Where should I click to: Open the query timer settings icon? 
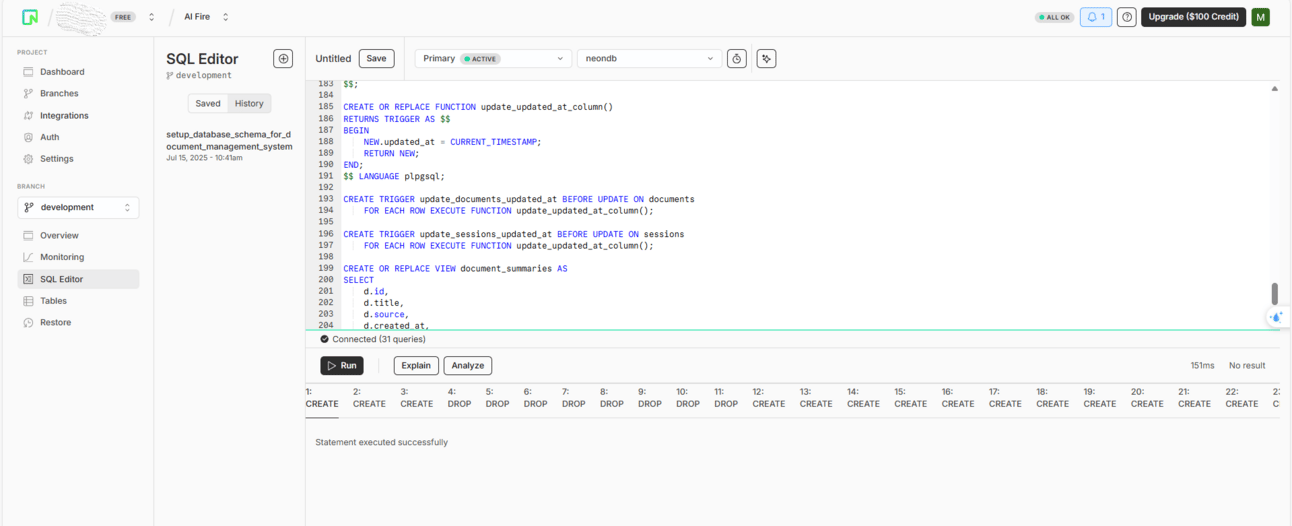[737, 59]
